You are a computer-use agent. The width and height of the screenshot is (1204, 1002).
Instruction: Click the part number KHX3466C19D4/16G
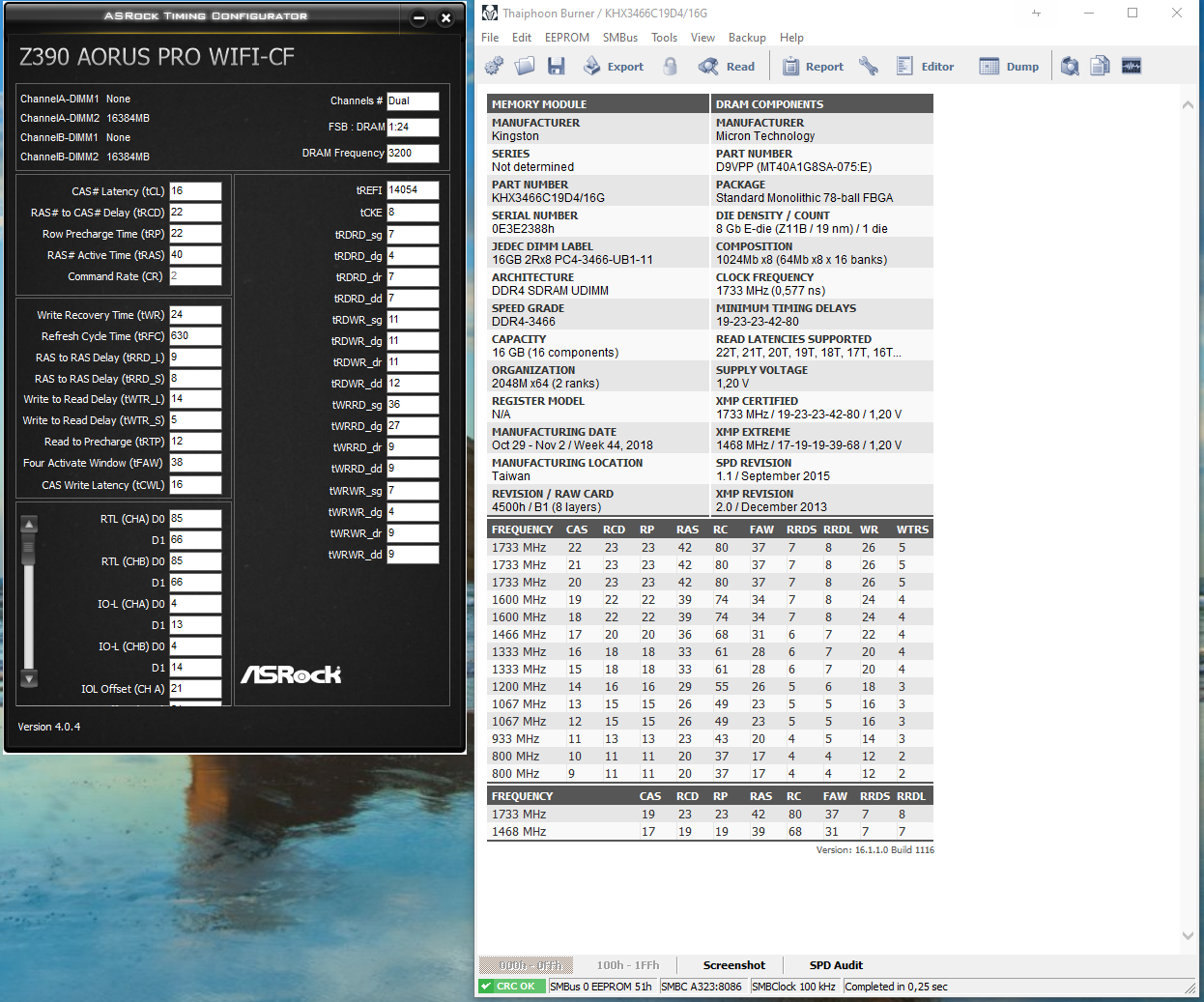(548, 198)
